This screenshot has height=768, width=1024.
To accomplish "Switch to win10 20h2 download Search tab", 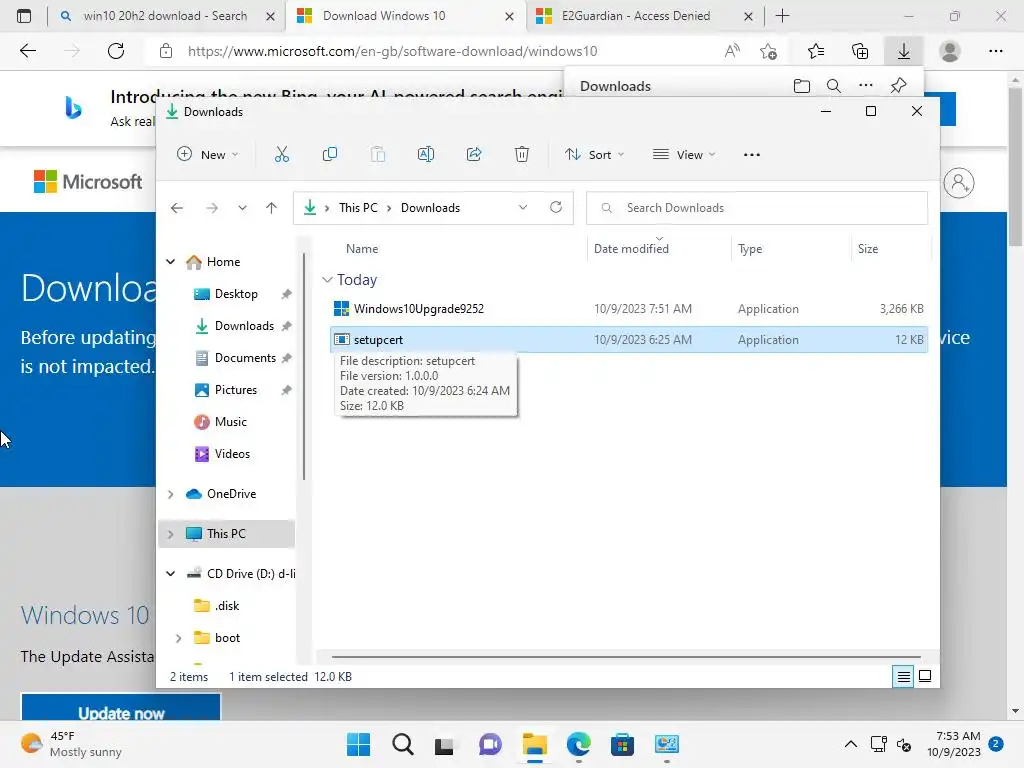I will point(166,16).
